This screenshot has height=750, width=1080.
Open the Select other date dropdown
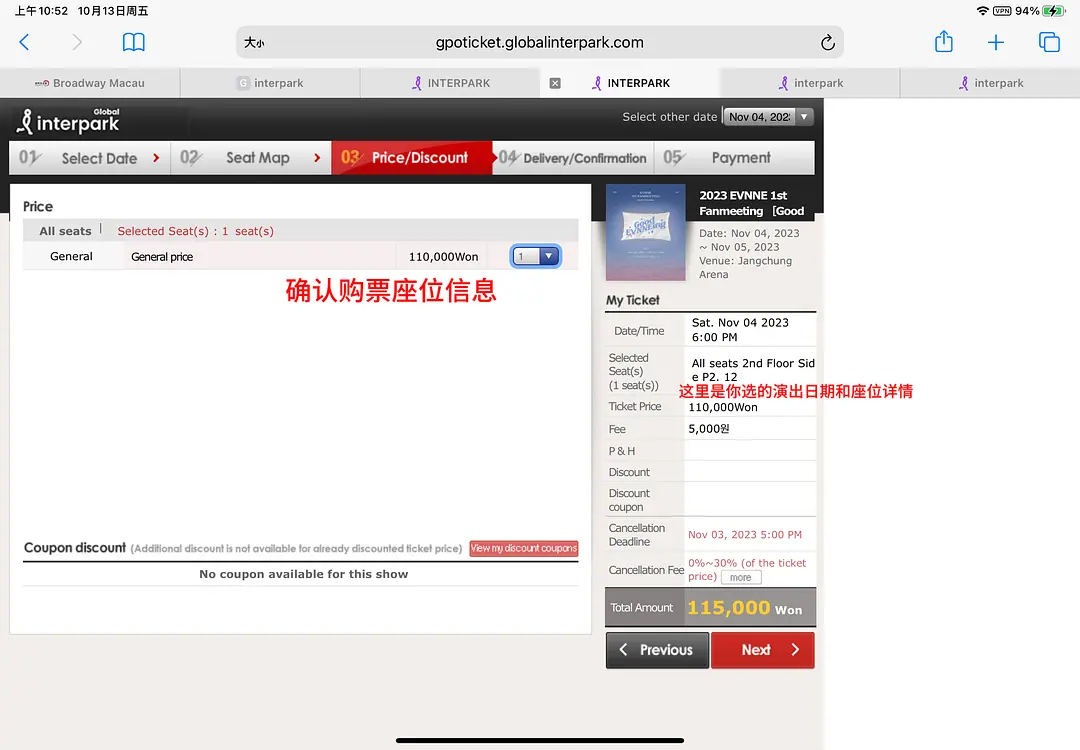[x=768, y=117]
